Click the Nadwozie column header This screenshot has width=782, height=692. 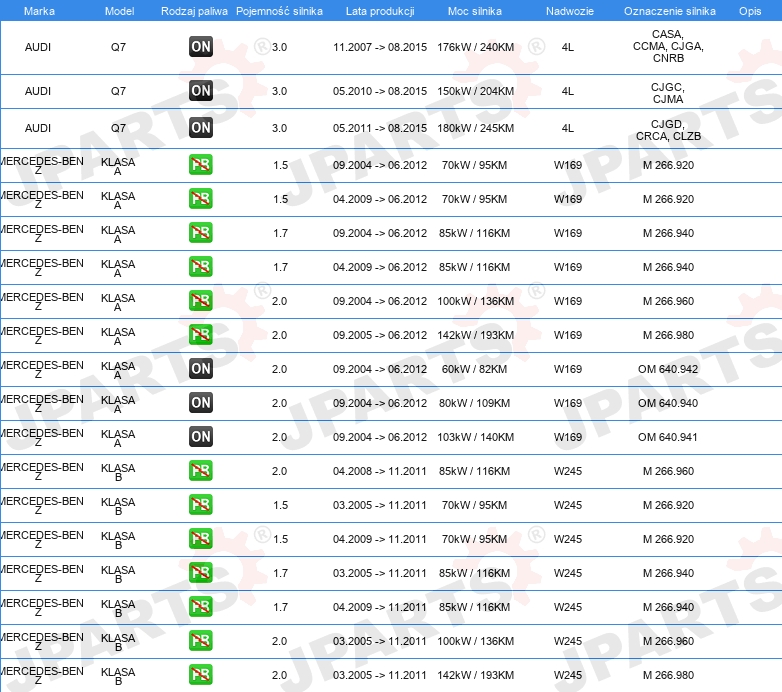point(570,11)
